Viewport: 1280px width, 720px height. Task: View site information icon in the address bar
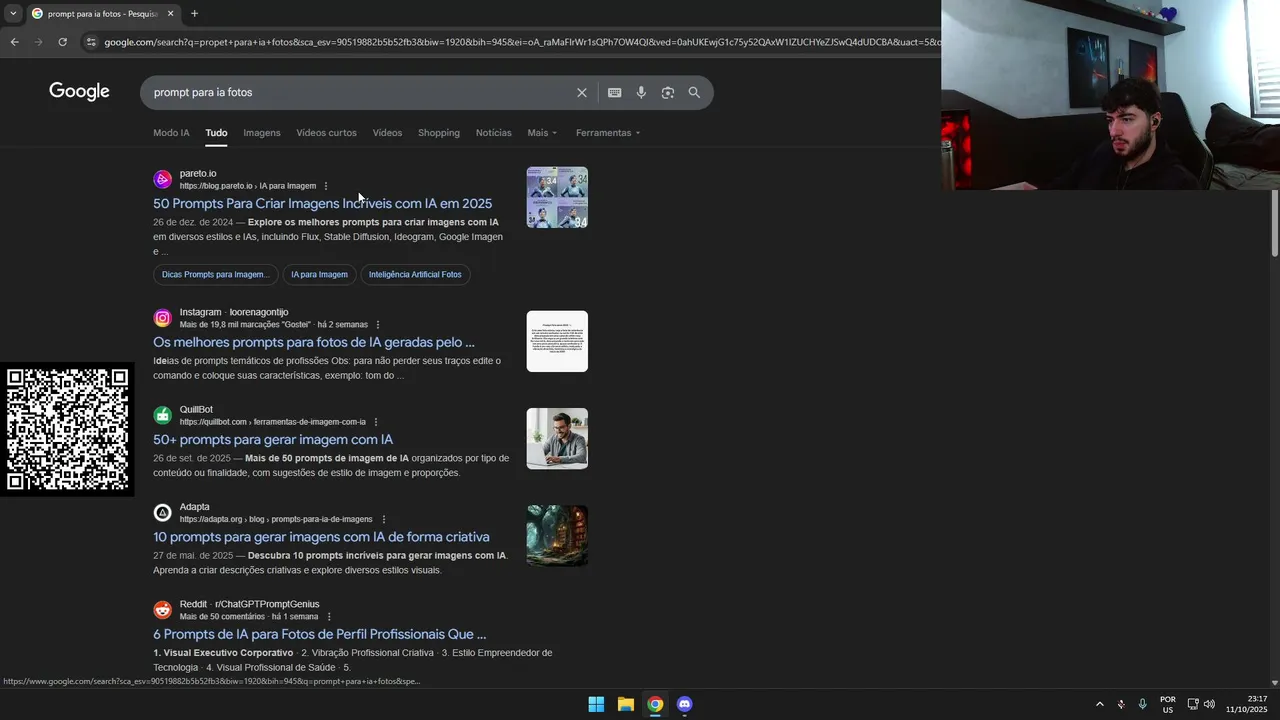click(x=91, y=42)
